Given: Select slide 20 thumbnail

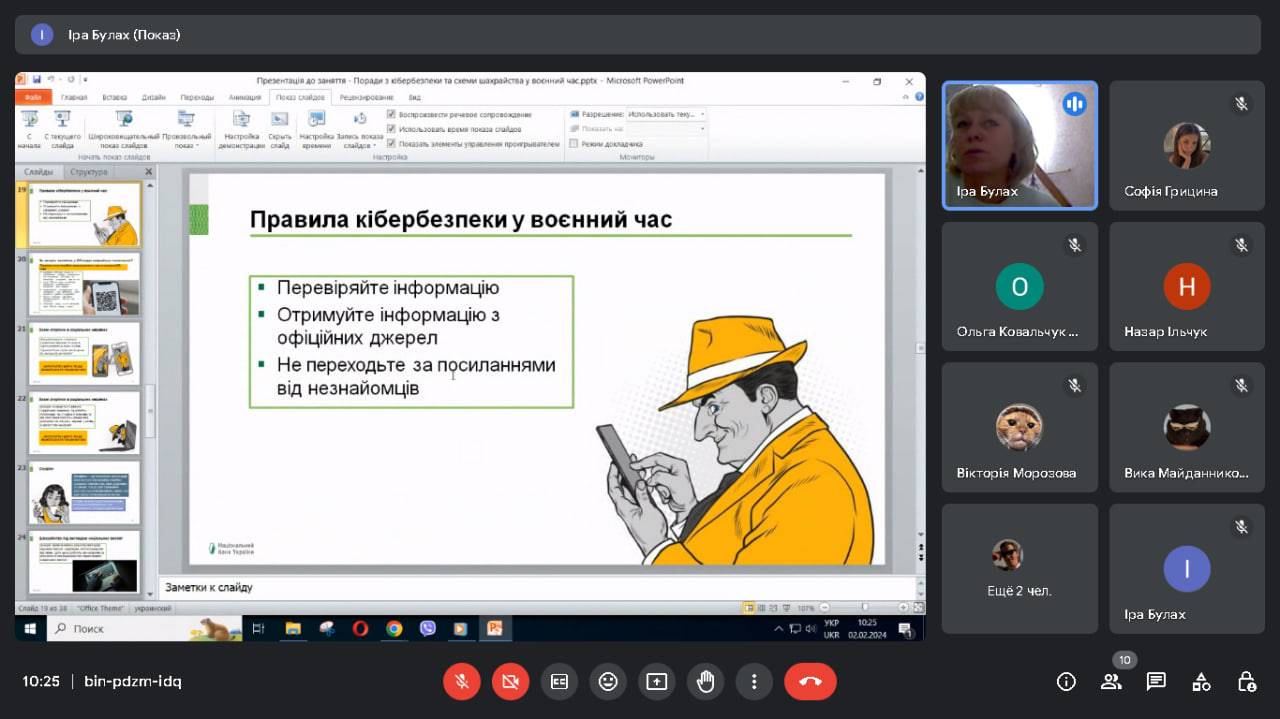Looking at the screenshot, I should click(84, 285).
